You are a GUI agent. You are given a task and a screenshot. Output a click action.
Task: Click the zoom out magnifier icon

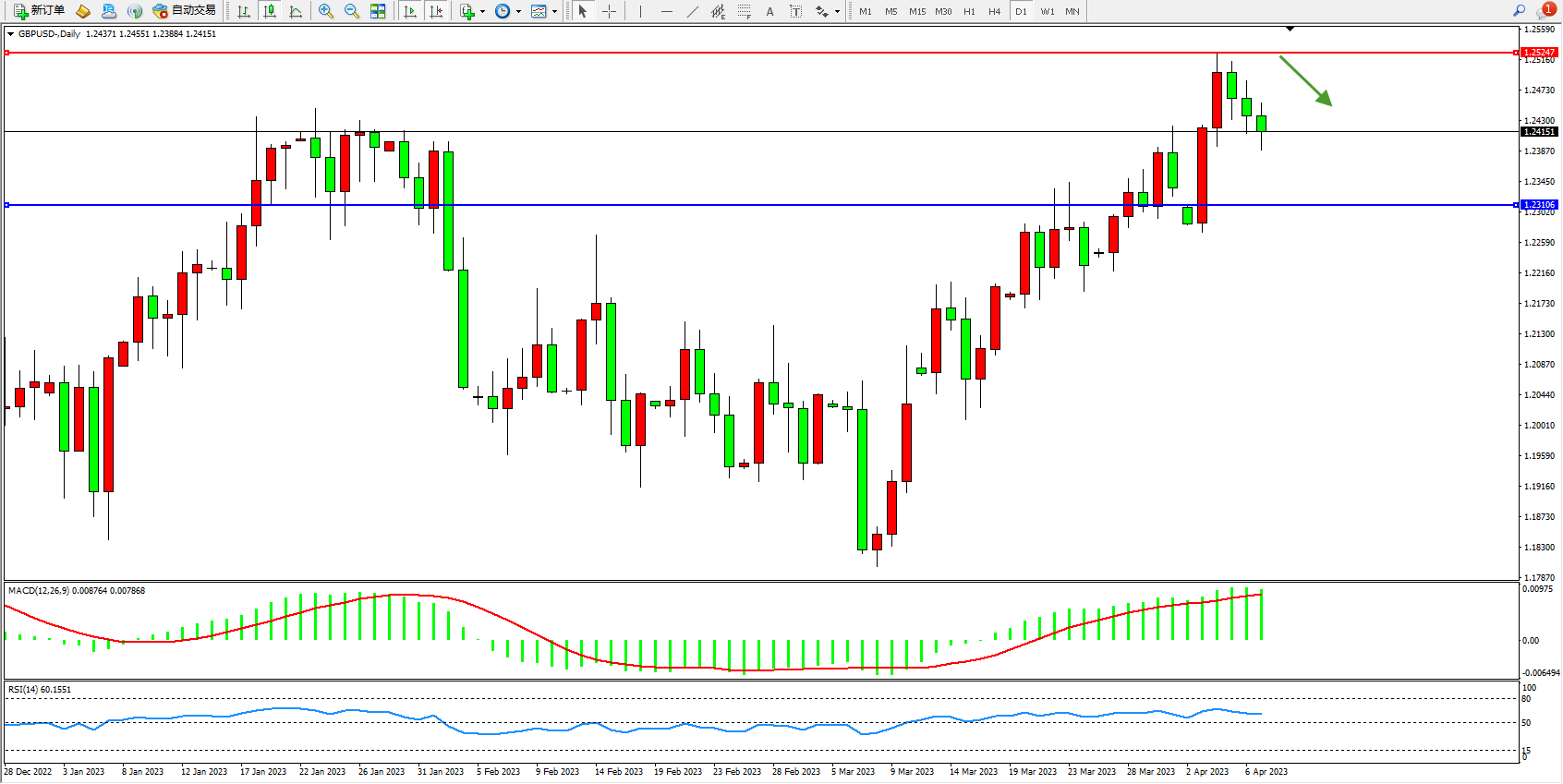pyautogui.click(x=352, y=11)
